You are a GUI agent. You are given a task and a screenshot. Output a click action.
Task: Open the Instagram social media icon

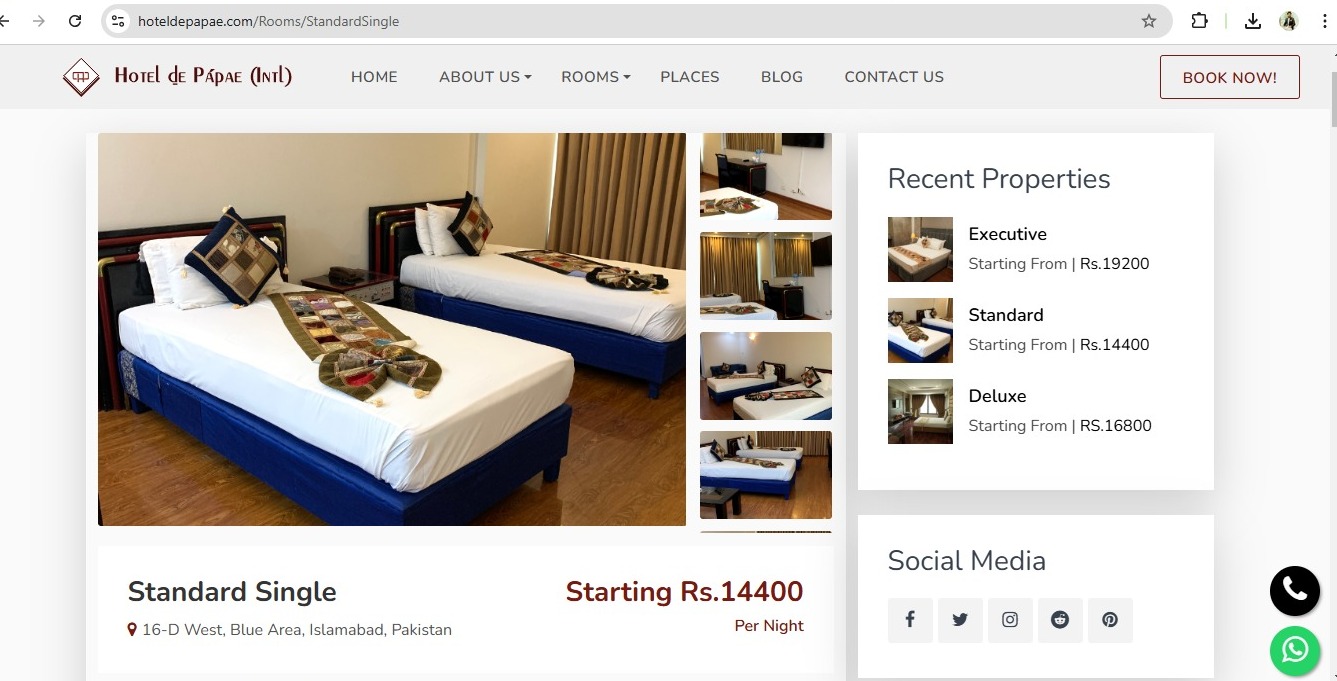point(1010,620)
